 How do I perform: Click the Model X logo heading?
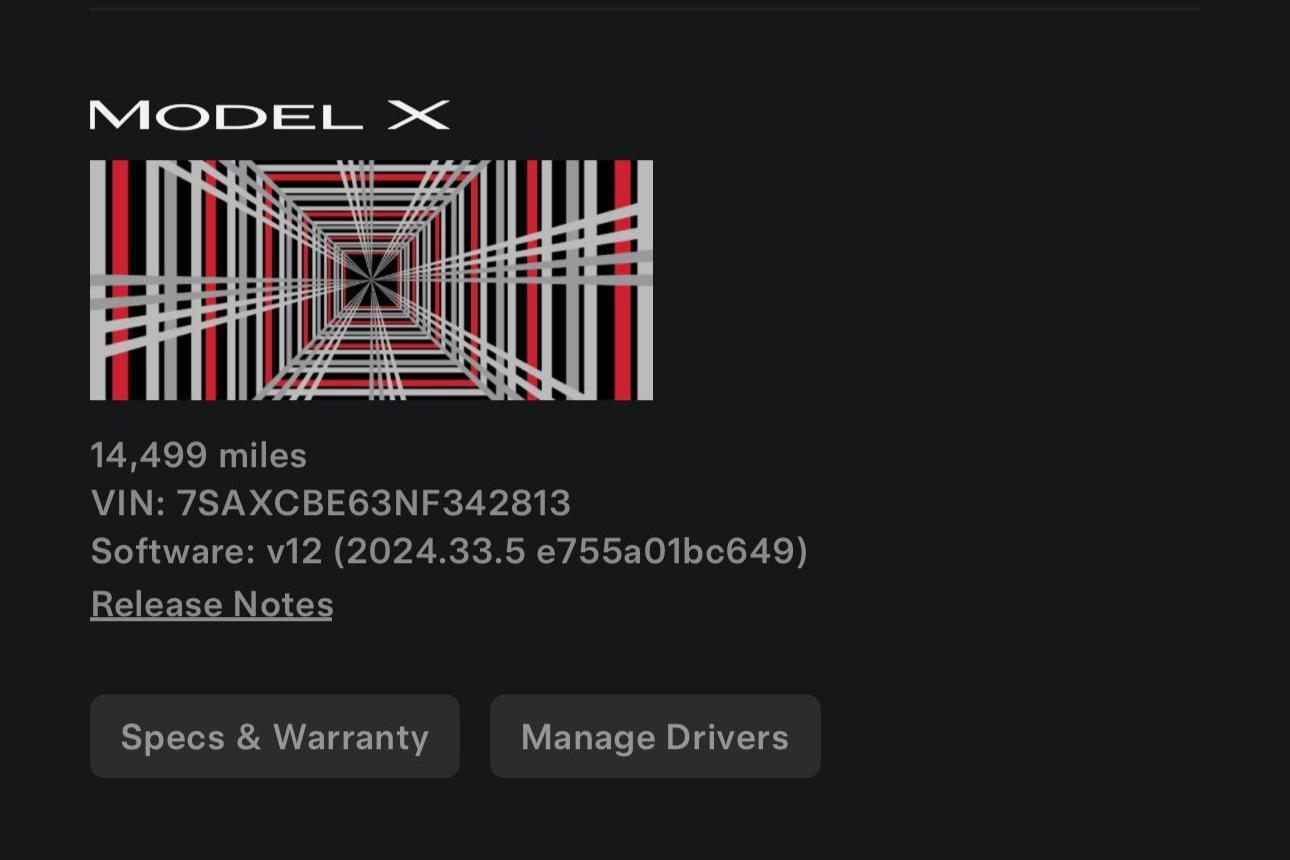[270, 115]
